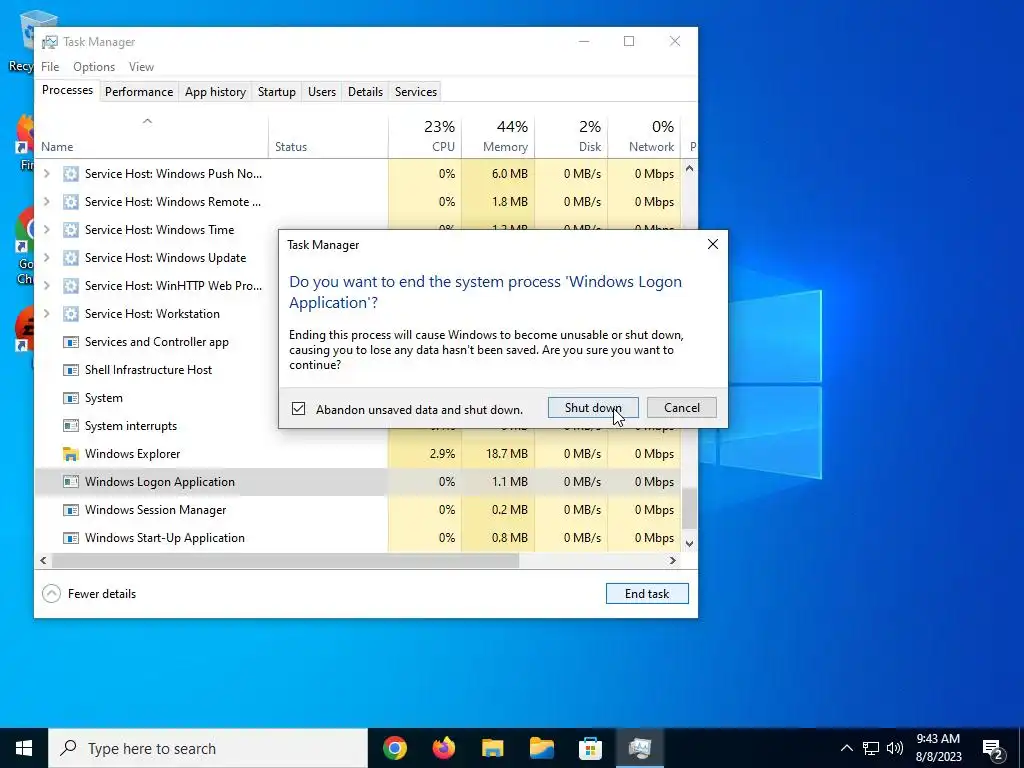The image size is (1024, 768).
Task: Click the Task Manager taskbar icon
Action: [639, 748]
